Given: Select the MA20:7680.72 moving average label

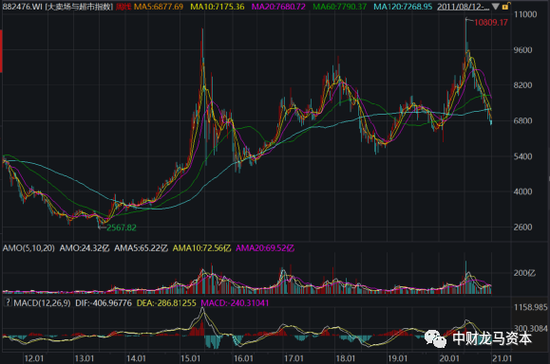Looking at the screenshot, I should coord(279,7).
